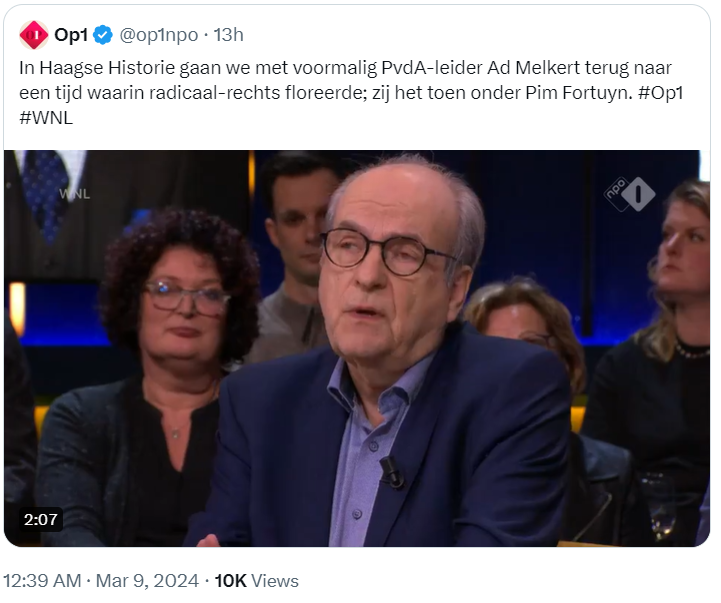The image size is (721, 603).
Task: Click the blue verified badge
Action: pyautogui.click(x=103, y=35)
